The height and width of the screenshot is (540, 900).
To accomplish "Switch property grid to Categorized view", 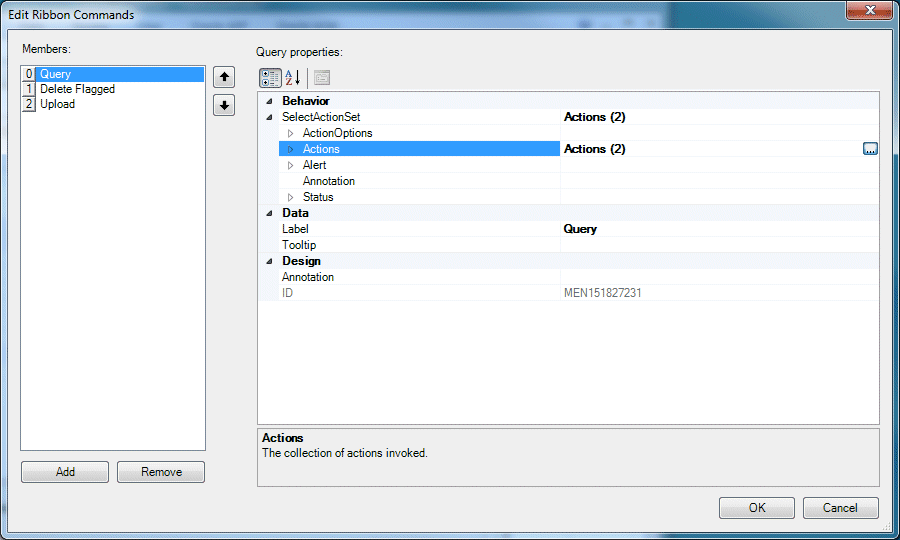I will pos(270,78).
